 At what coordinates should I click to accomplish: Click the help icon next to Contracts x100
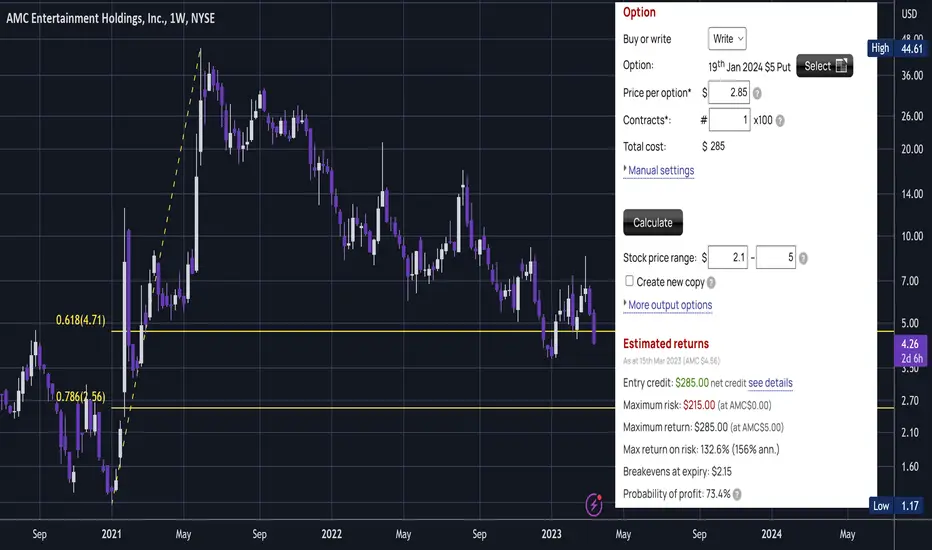[780, 121]
